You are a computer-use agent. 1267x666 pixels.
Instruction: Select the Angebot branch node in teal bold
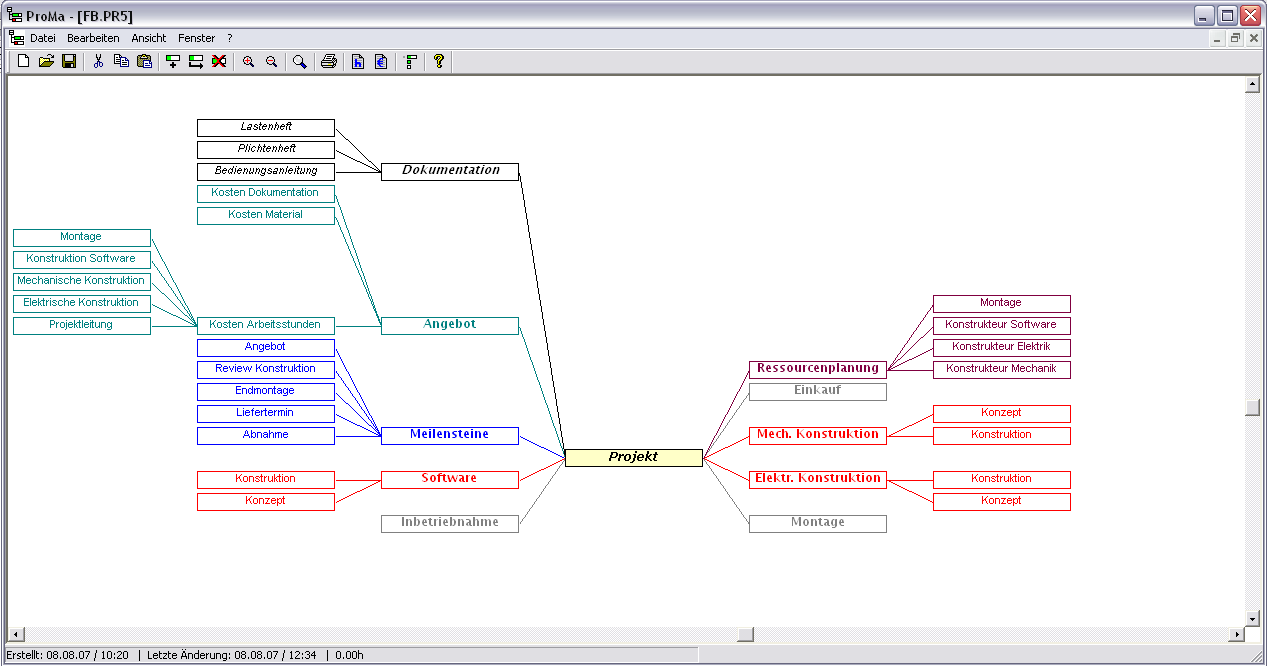point(450,325)
